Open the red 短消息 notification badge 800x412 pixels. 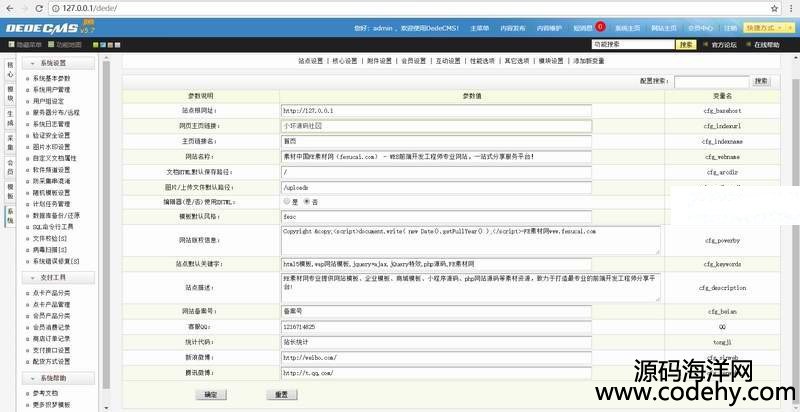(x=600, y=26)
